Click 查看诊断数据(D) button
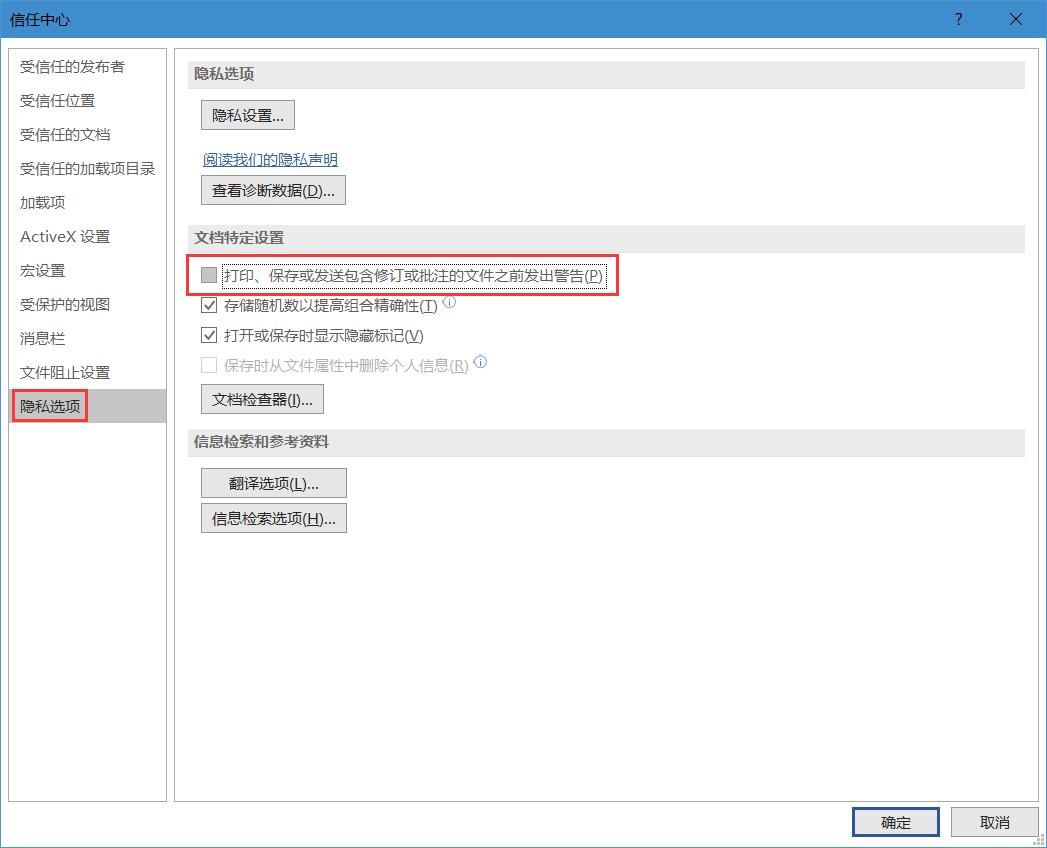Screen dimensions: 1047x848 pyautogui.click(x=271, y=189)
